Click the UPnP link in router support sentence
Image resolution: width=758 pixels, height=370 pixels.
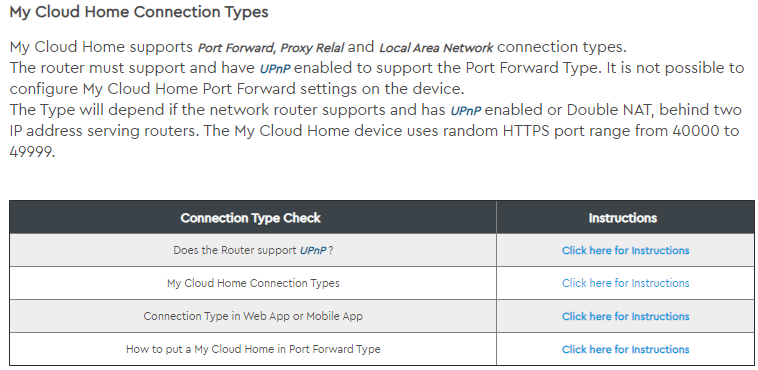pyautogui.click(x=275, y=69)
